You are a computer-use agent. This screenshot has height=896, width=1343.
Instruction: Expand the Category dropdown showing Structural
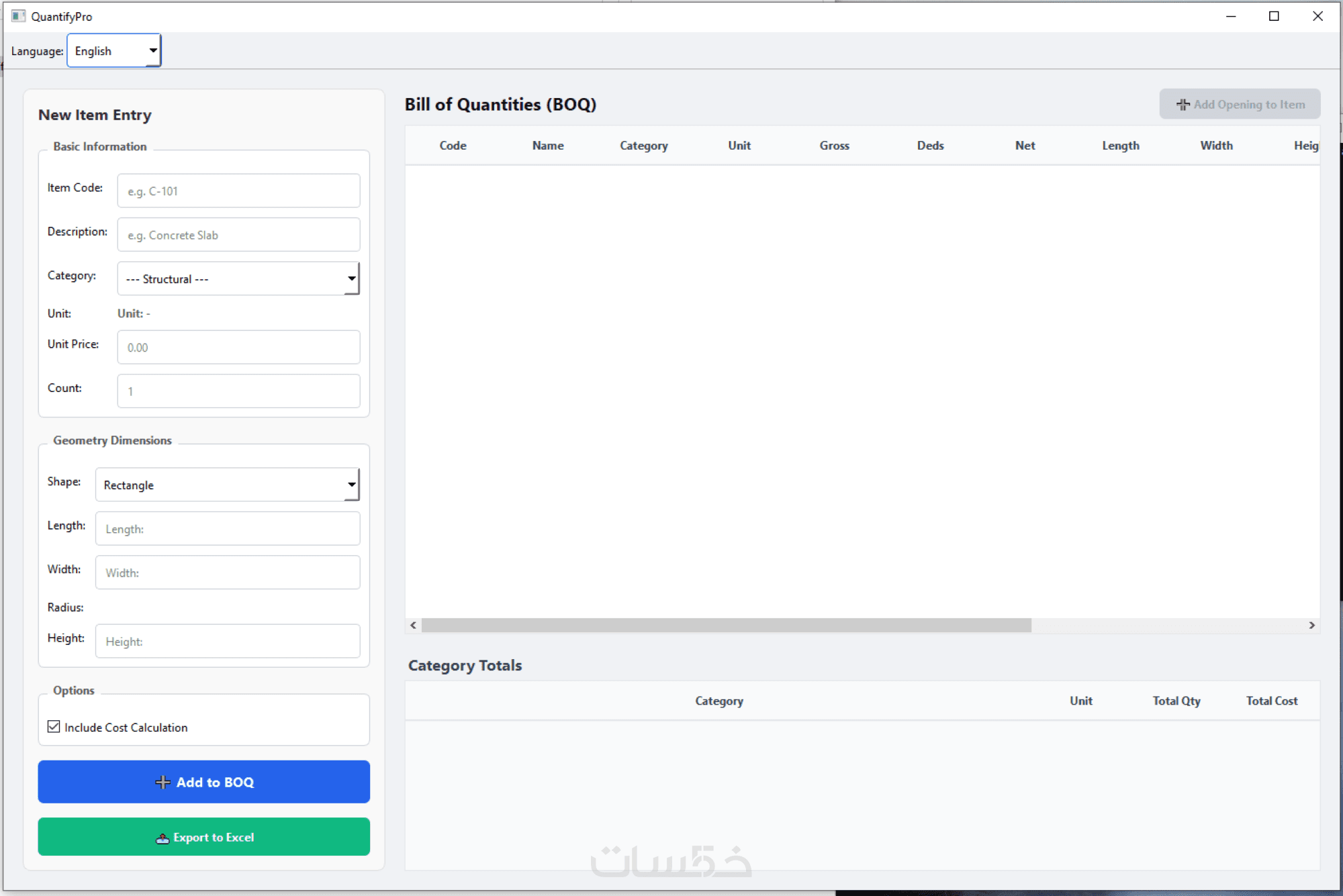238,279
